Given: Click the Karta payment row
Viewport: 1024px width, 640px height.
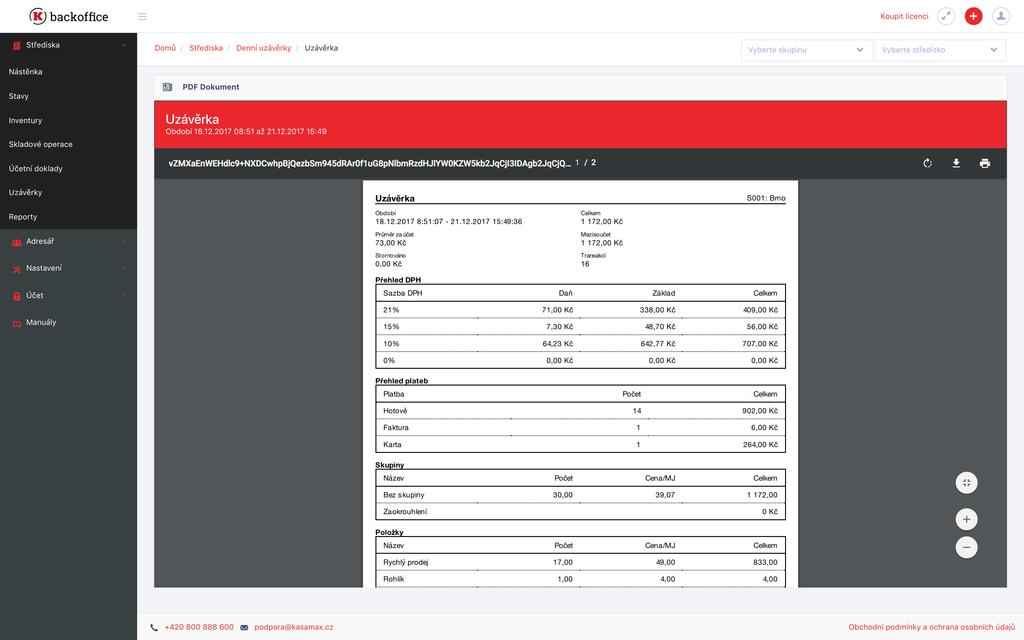Looking at the screenshot, I should point(581,445).
